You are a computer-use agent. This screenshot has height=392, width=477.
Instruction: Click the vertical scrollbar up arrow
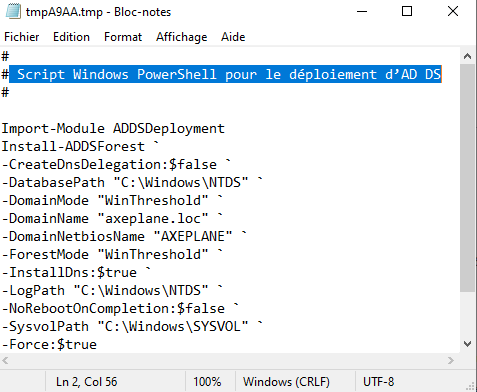click(x=467, y=56)
